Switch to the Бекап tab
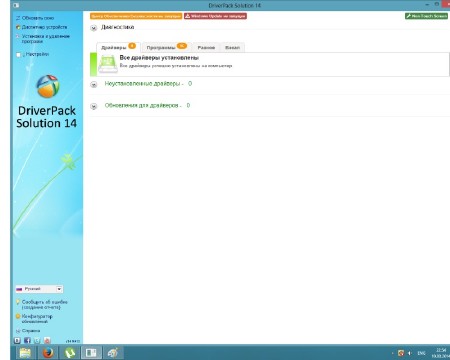Viewport: 450px width, 360px height. pos(232,47)
